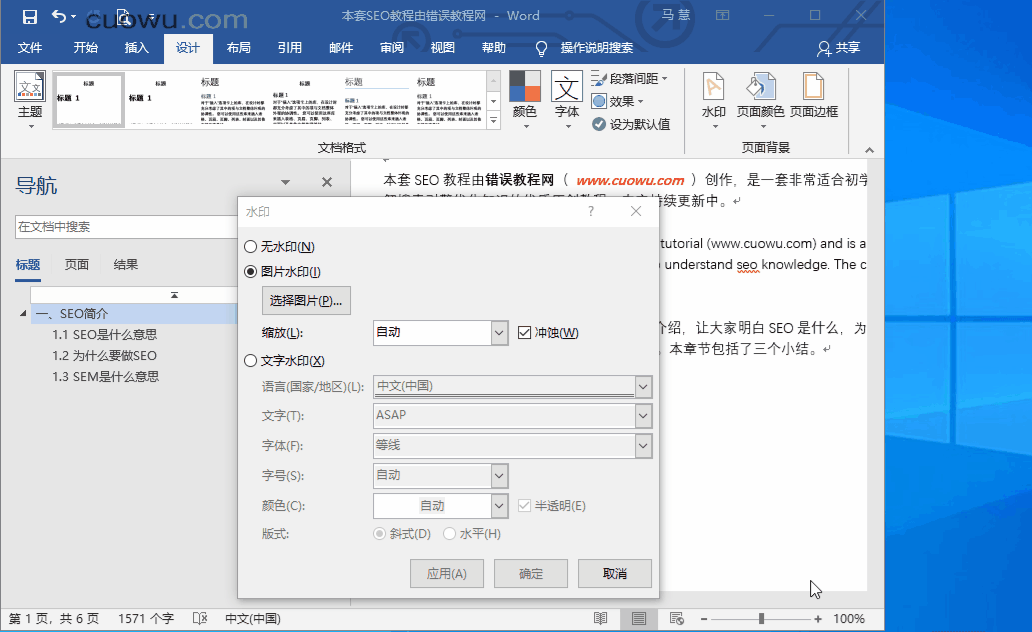Open the Colors (颜色) palette icon

click(525, 87)
